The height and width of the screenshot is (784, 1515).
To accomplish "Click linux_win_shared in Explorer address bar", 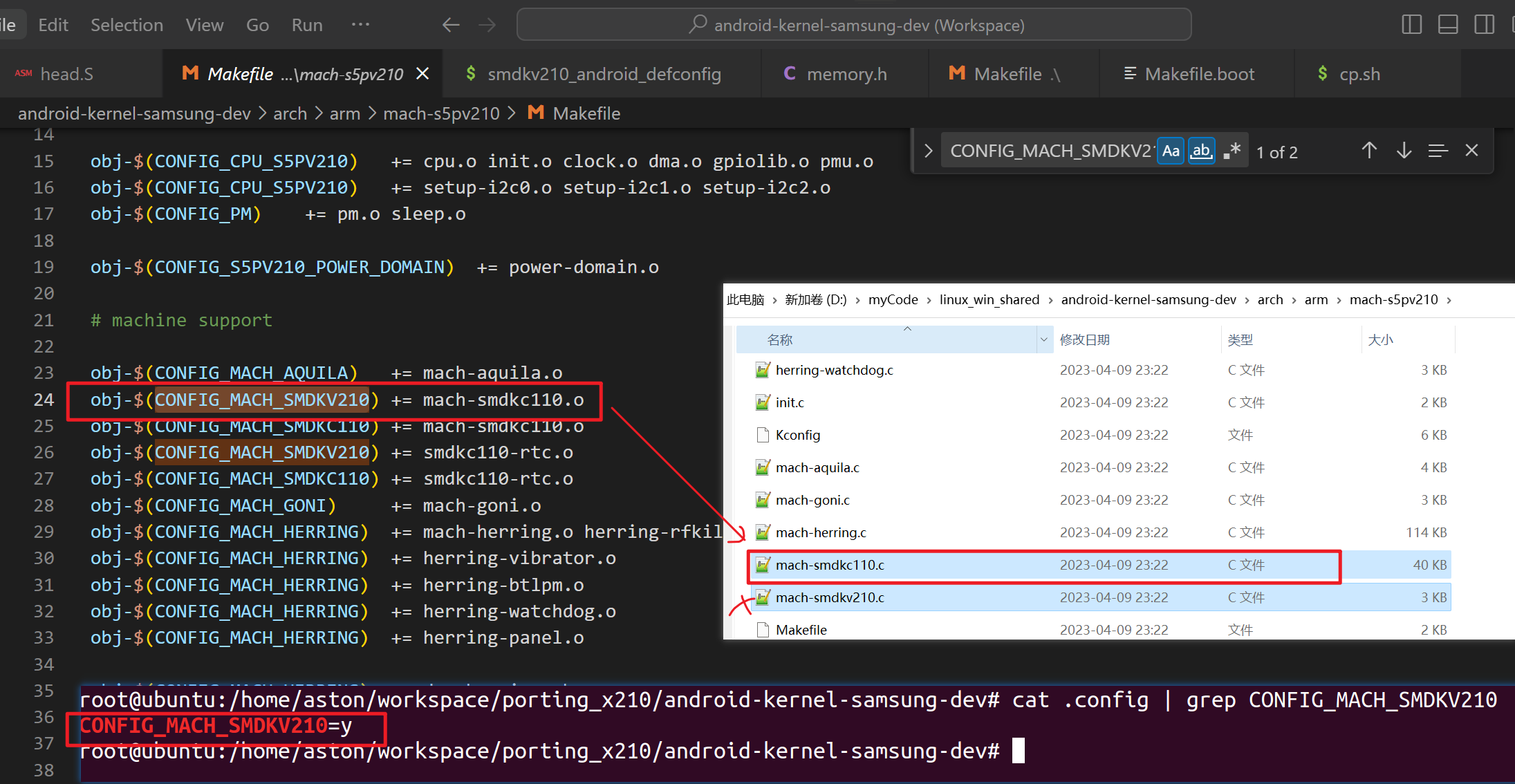I will 989,299.
